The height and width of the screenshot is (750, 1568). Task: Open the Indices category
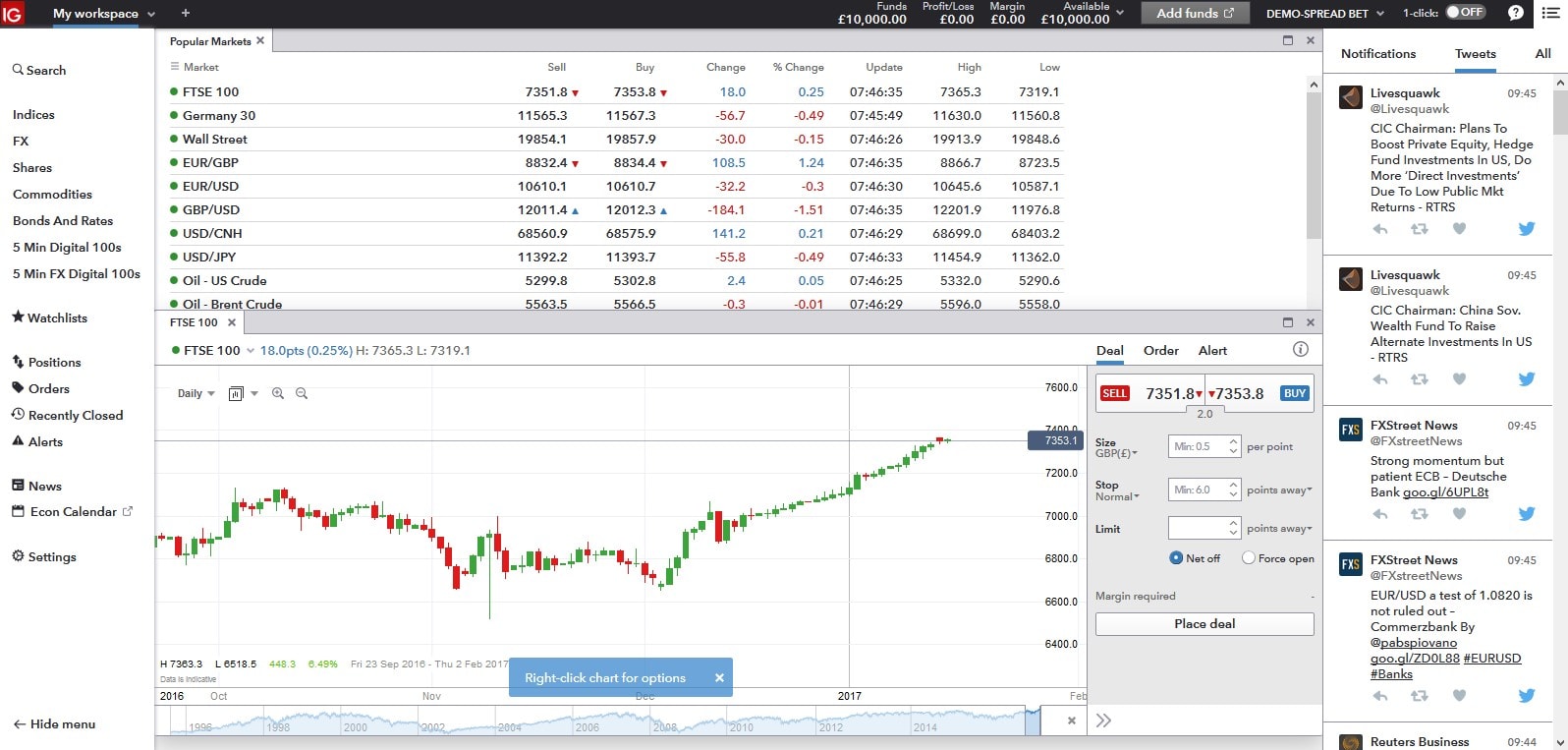coord(33,114)
